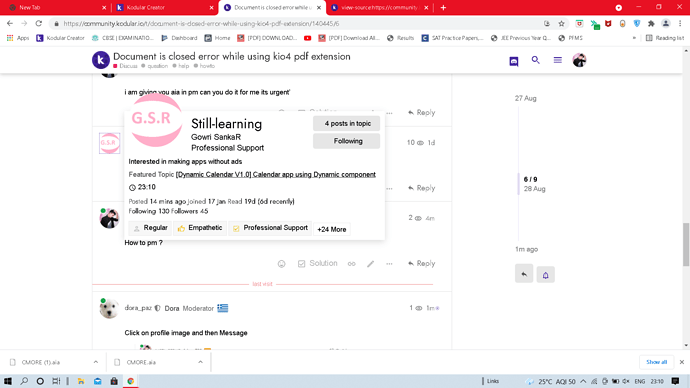
Task: Open the hamburger menu in forum header
Action: click(x=558, y=60)
